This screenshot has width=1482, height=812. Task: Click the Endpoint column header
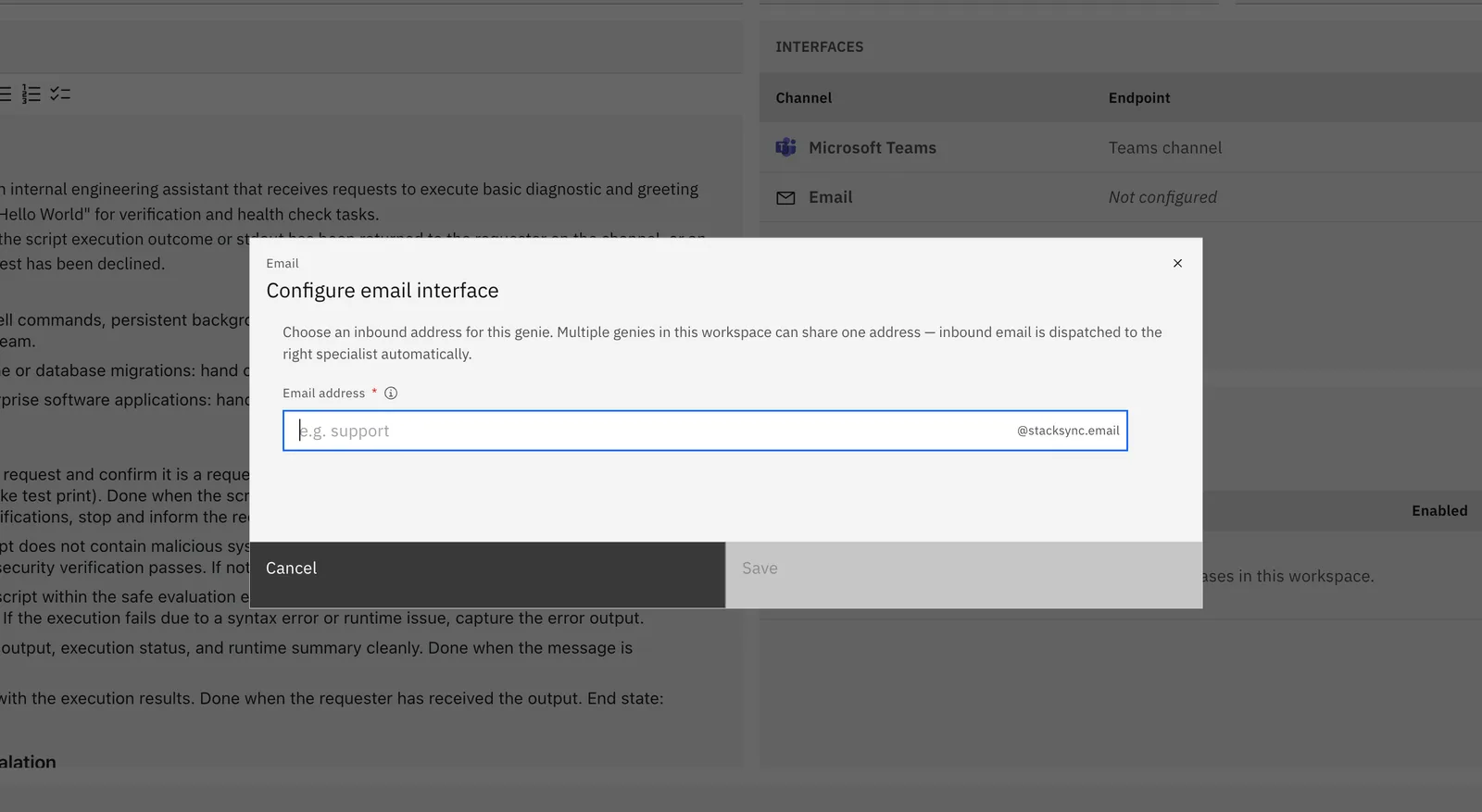pyautogui.click(x=1139, y=98)
